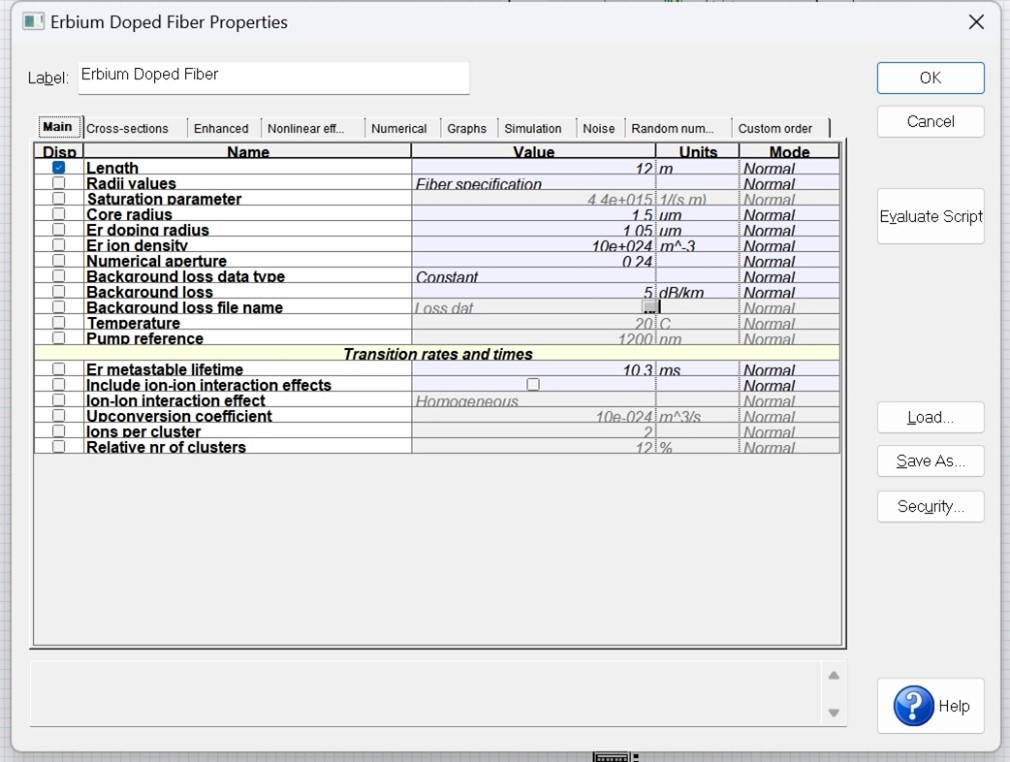
Task: Open the Background loss data type Constant dropdown
Action: click(533, 276)
